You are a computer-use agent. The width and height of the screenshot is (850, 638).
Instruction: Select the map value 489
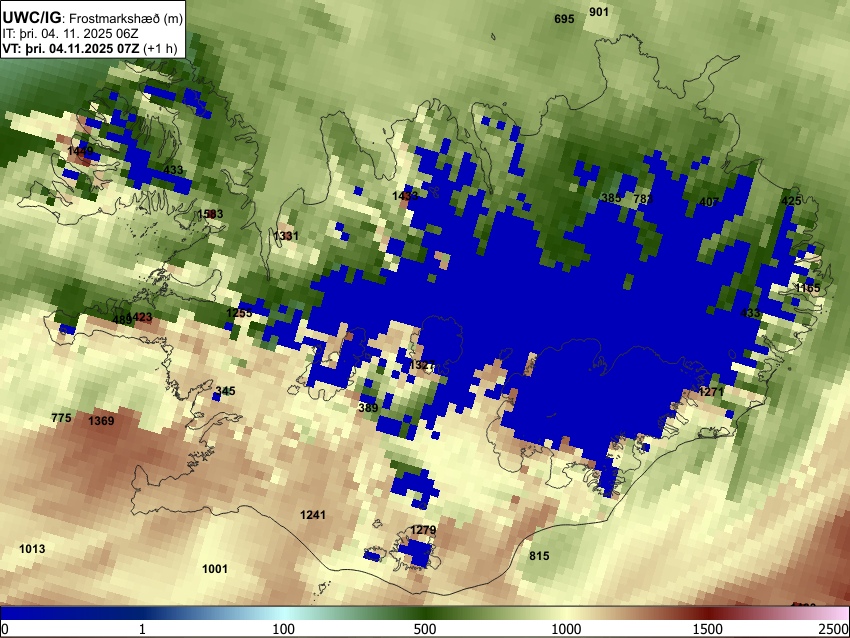point(122,319)
